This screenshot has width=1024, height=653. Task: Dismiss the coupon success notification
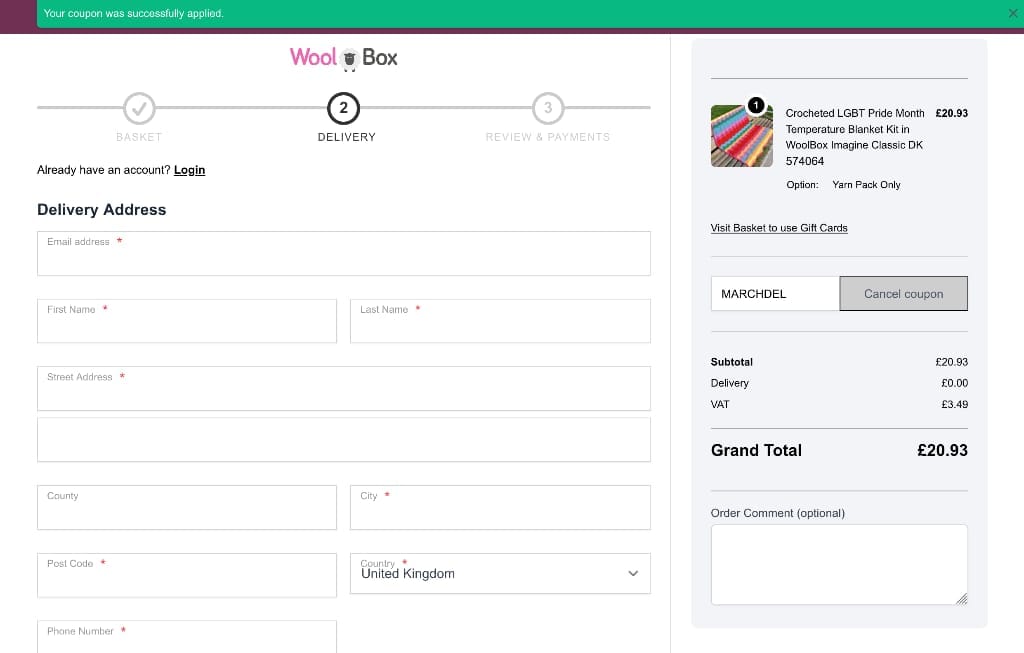[1012, 13]
